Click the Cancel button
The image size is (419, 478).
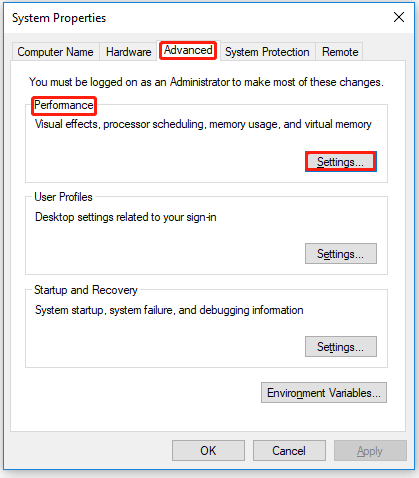289,451
